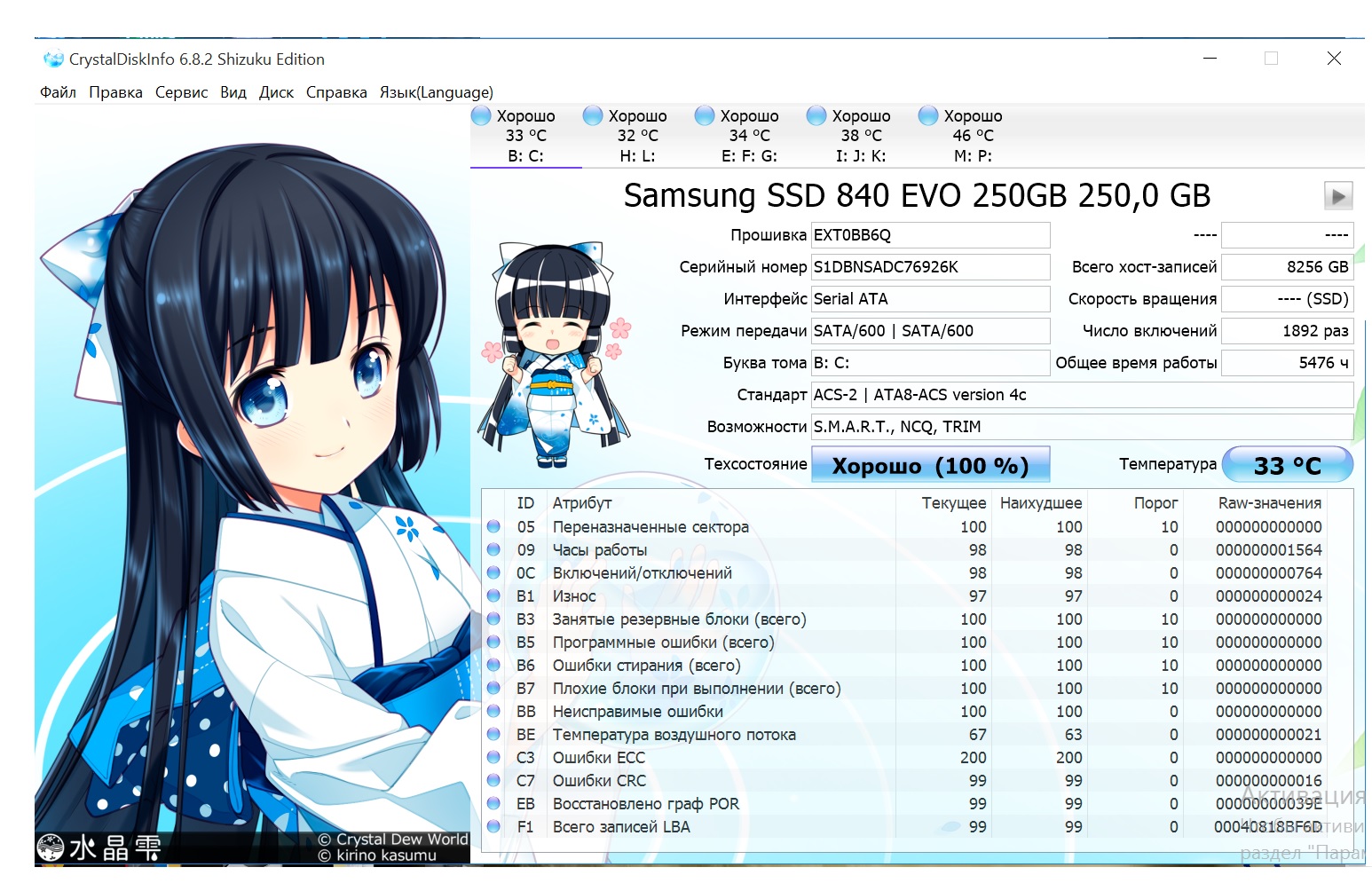The width and height of the screenshot is (1372, 891).
Task: Select the B: C: disk at 33 °C
Action: pyautogui.click(x=525, y=136)
